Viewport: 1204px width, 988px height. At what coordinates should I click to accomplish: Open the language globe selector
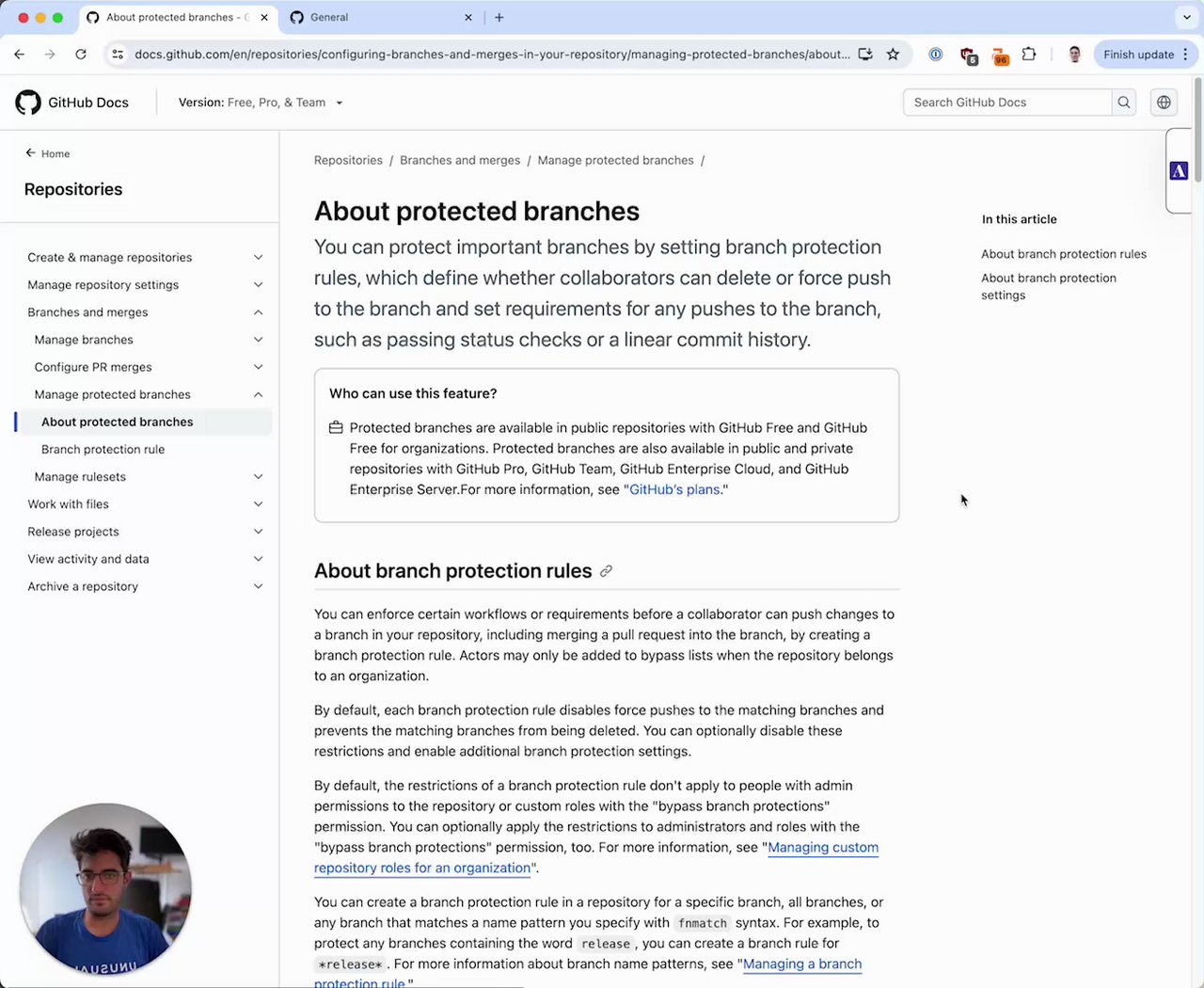(x=1164, y=103)
